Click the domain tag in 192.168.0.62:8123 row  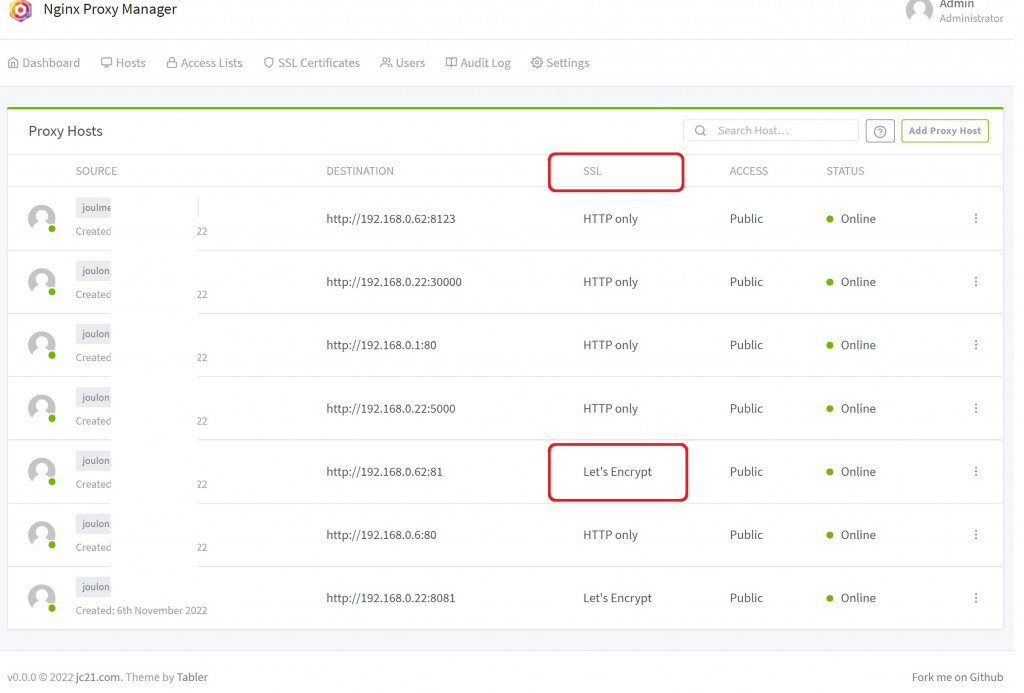coord(93,208)
